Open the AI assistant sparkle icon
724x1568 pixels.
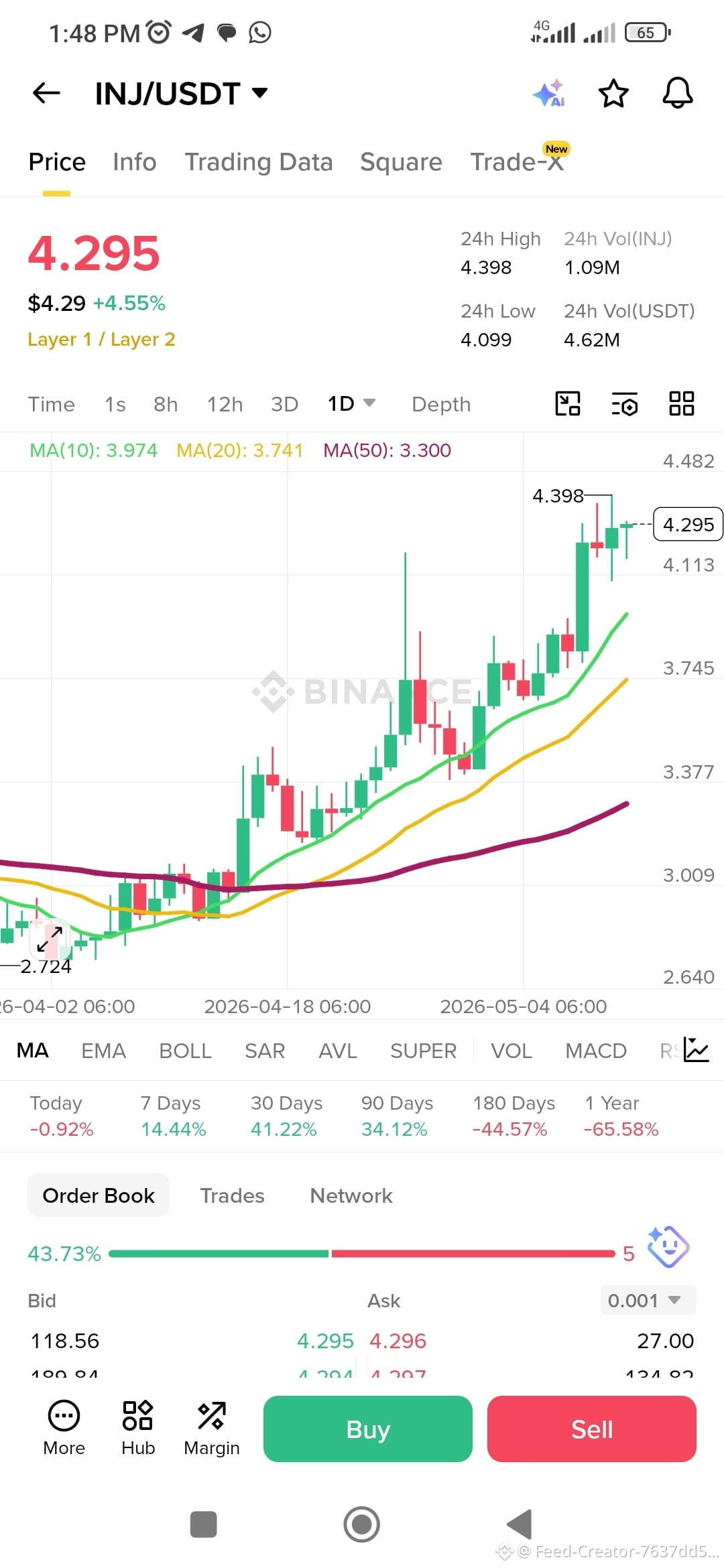coord(549,93)
